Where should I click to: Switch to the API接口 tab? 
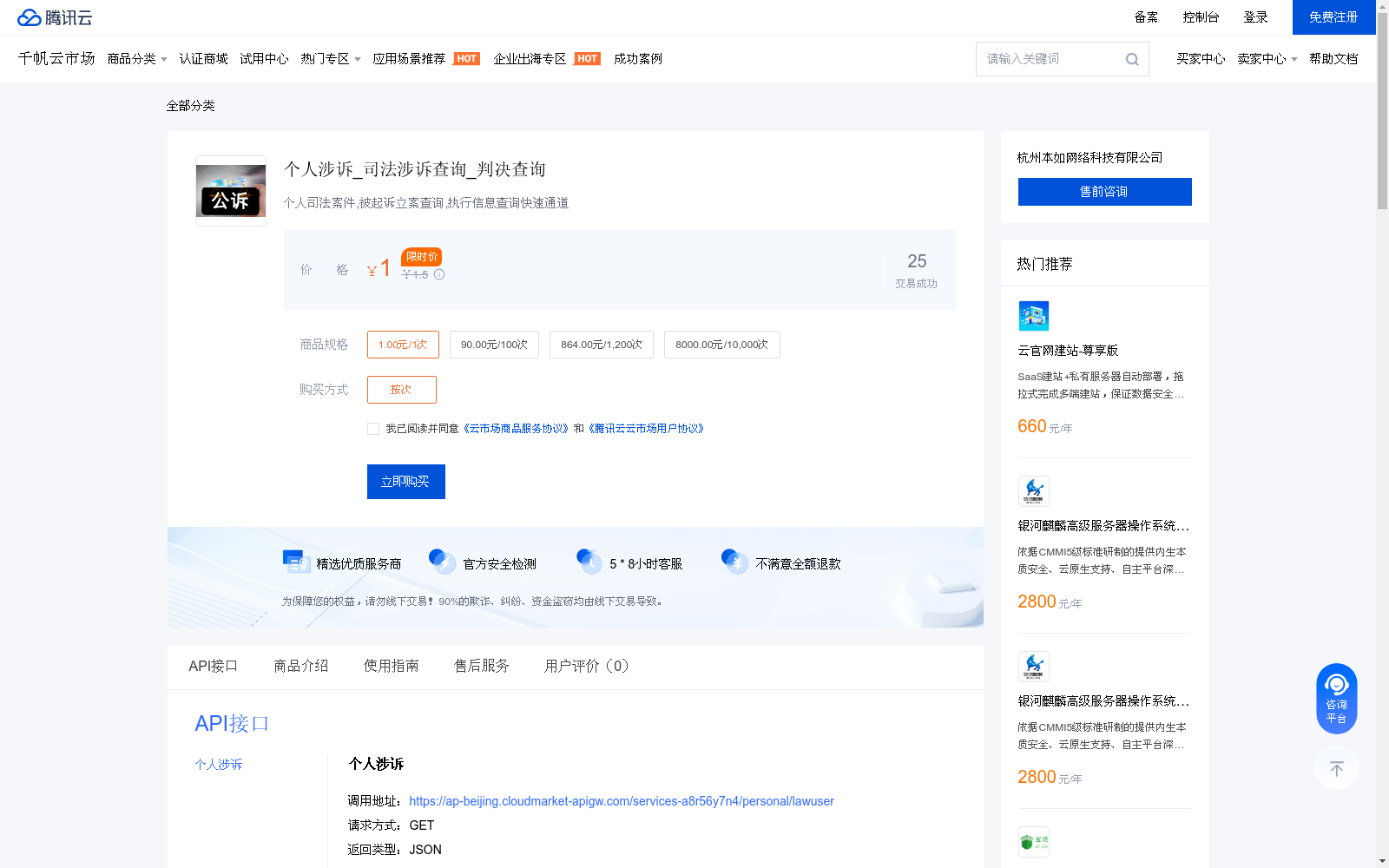tap(213, 666)
